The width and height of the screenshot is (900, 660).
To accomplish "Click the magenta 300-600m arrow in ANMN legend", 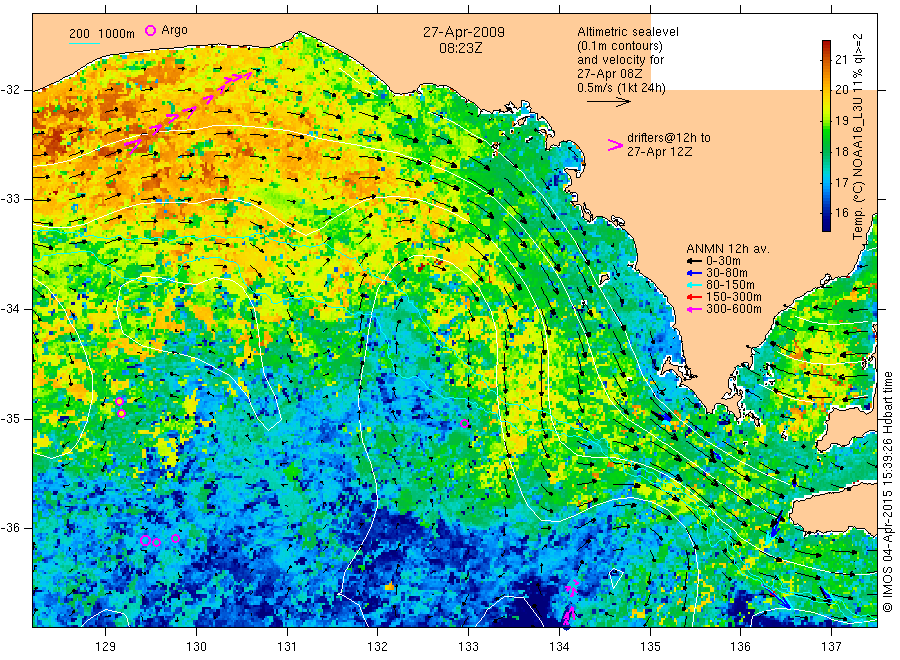I will tap(695, 309).
